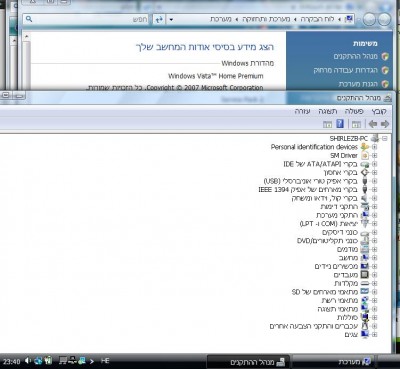The width and height of the screenshot is (400, 369).
Task: Click הגדרות עבודה מרחוק remote settings link
Action: [x=346, y=70]
